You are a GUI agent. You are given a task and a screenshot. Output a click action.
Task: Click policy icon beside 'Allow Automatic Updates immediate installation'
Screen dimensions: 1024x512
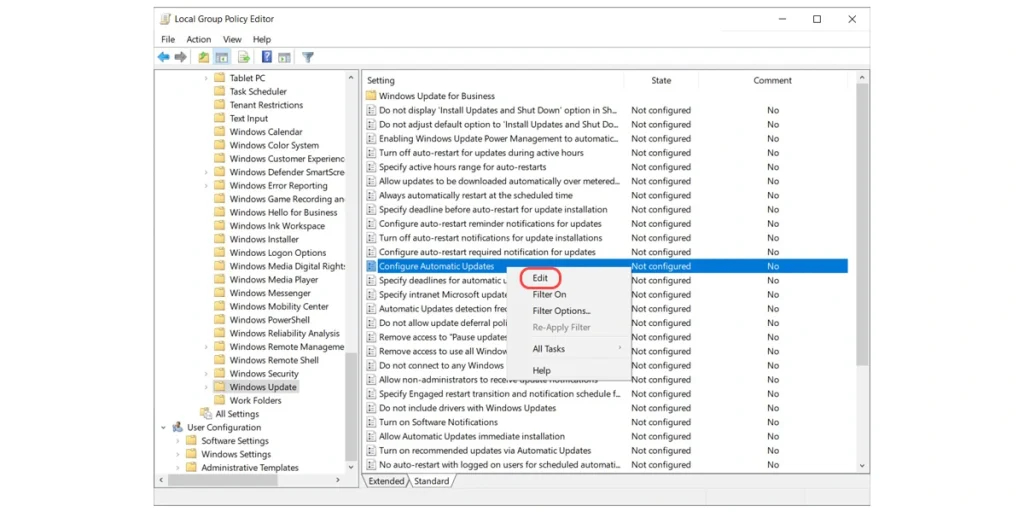(371, 436)
